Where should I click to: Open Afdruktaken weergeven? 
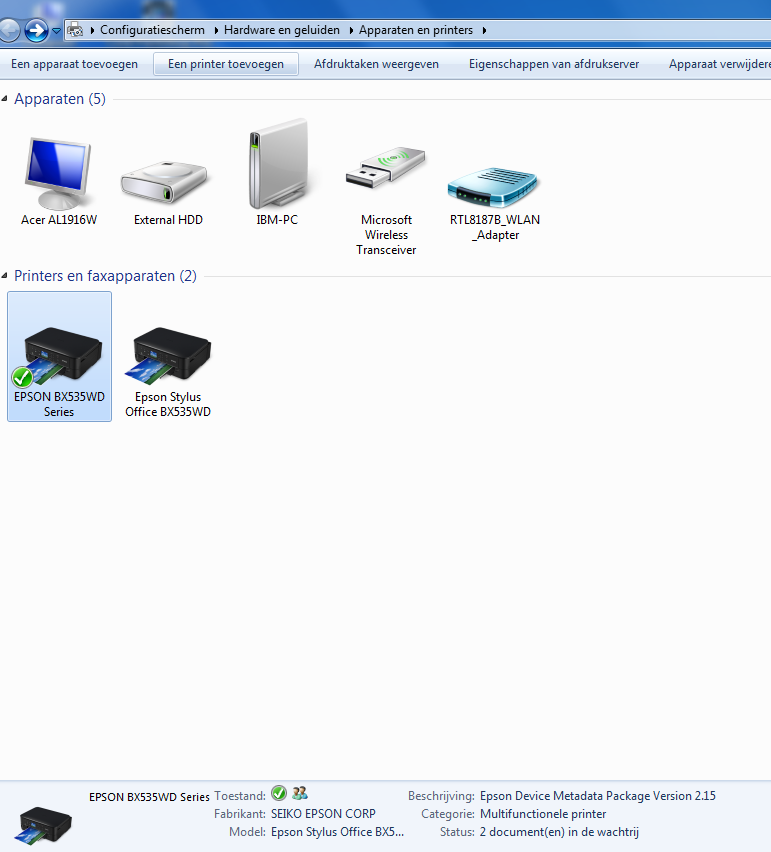[x=376, y=64]
